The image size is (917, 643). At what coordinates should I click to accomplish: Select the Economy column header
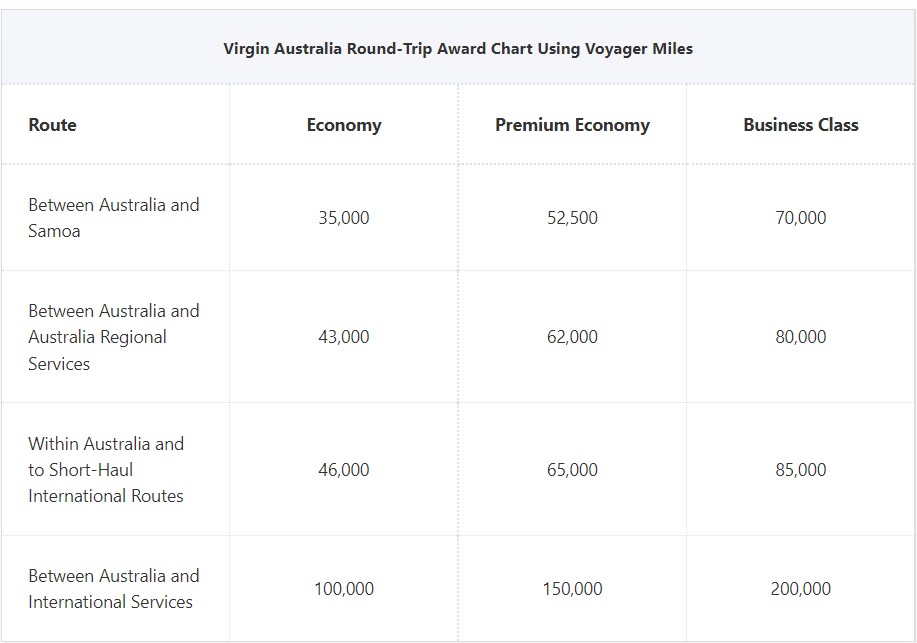344,125
